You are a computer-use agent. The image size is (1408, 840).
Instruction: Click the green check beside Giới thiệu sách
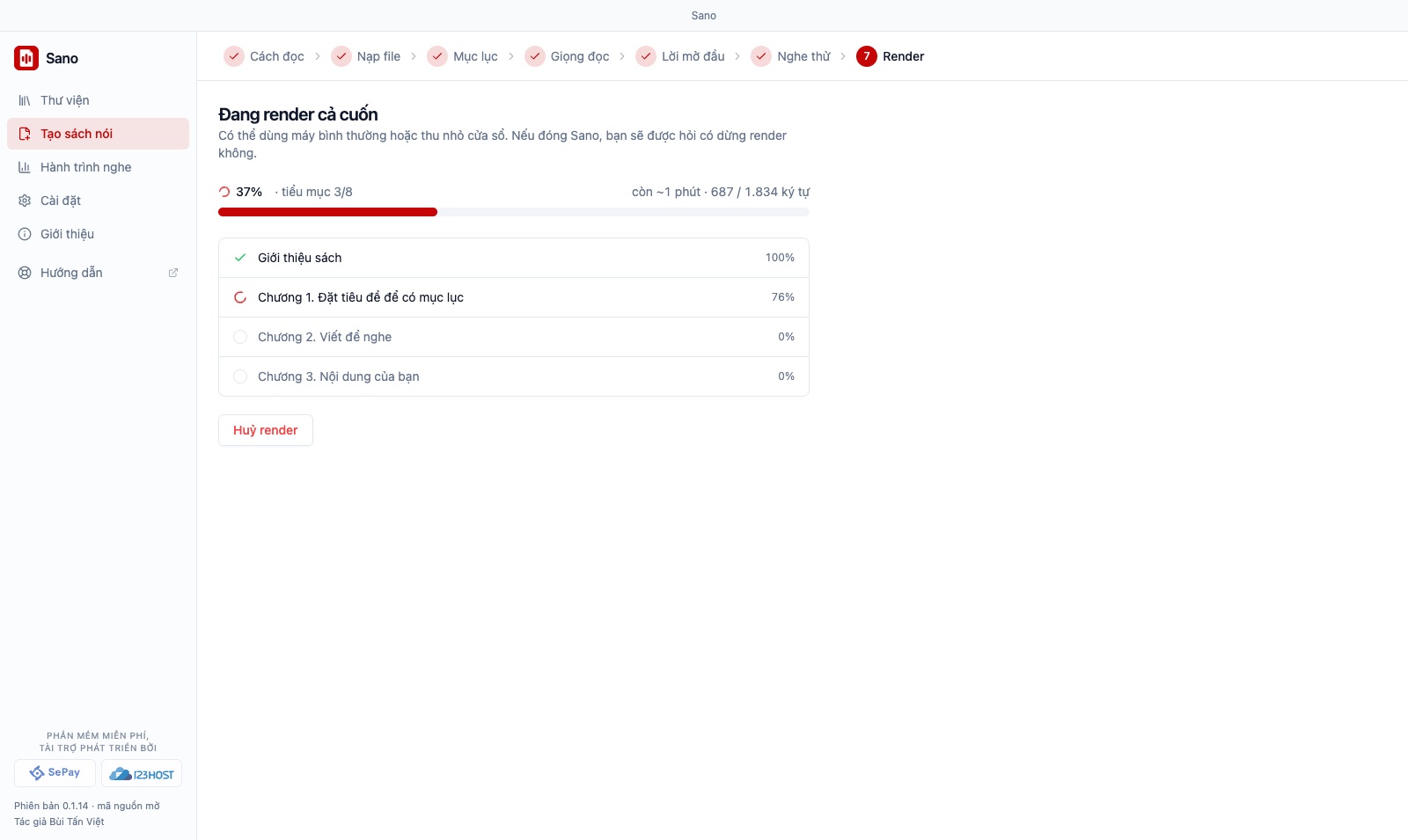(240, 258)
